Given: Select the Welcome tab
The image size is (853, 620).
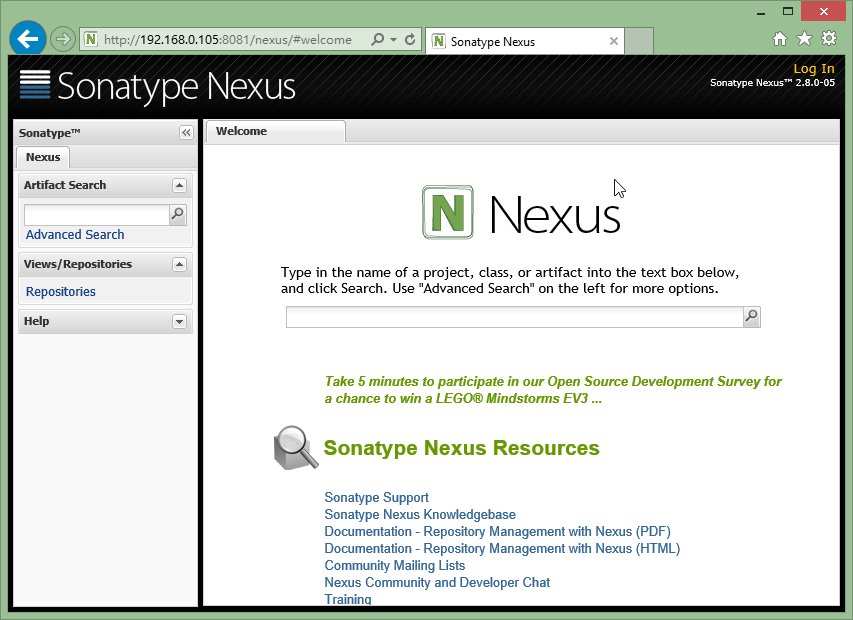Looking at the screenshot, I should [x=275, y=132].
